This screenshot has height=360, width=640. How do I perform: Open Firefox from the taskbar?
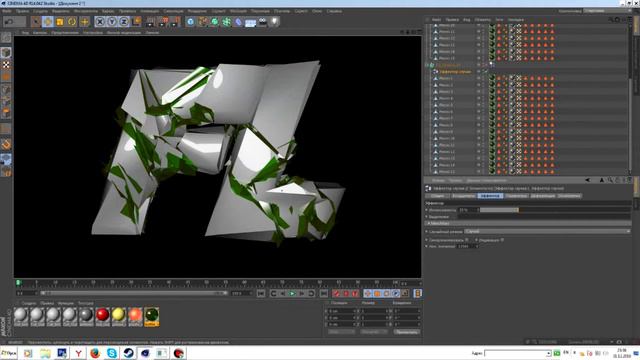95,353
